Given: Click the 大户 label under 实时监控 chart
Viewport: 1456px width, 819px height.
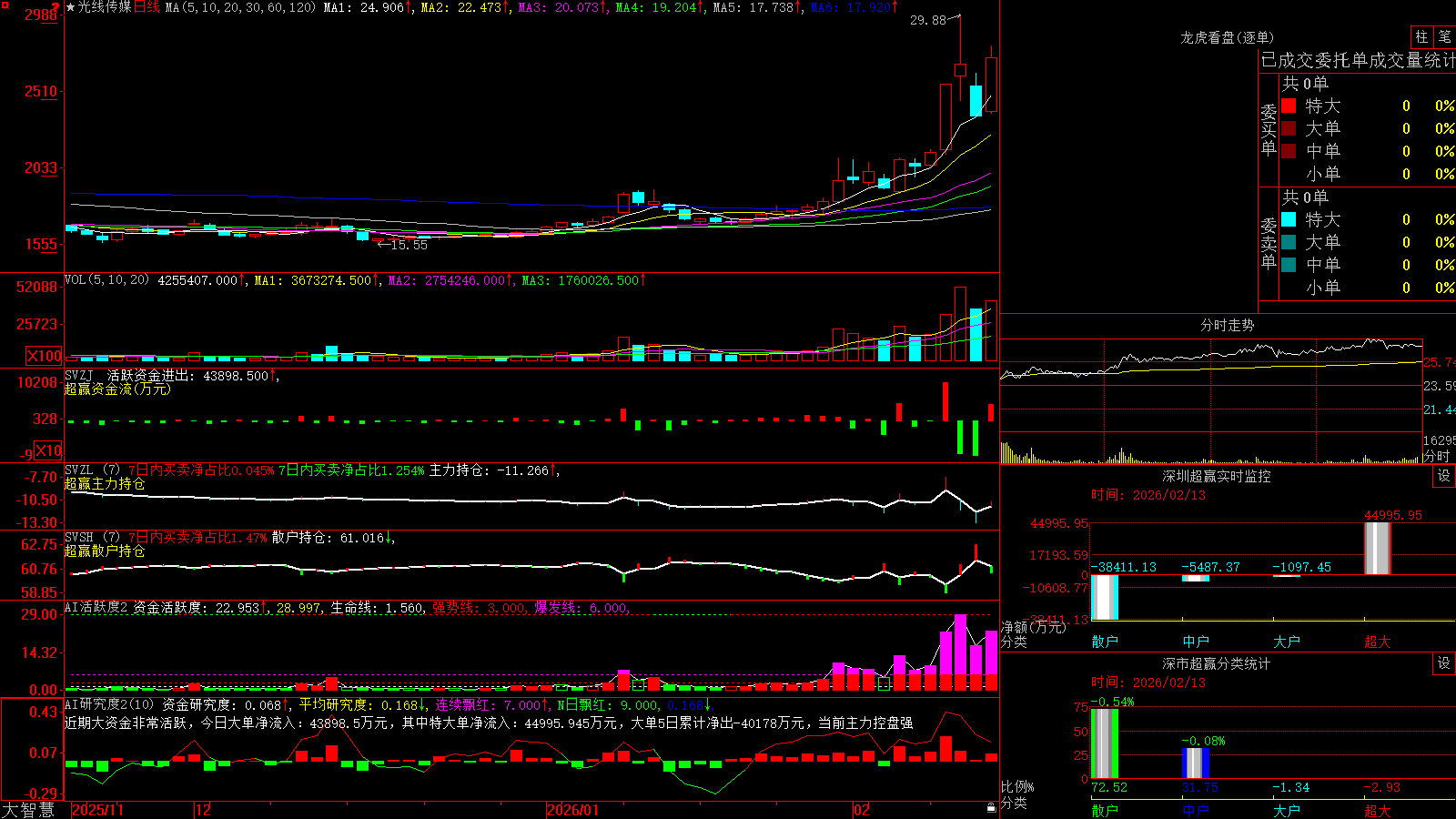Looking at the screenshot, I should [x=1287, y=642].
